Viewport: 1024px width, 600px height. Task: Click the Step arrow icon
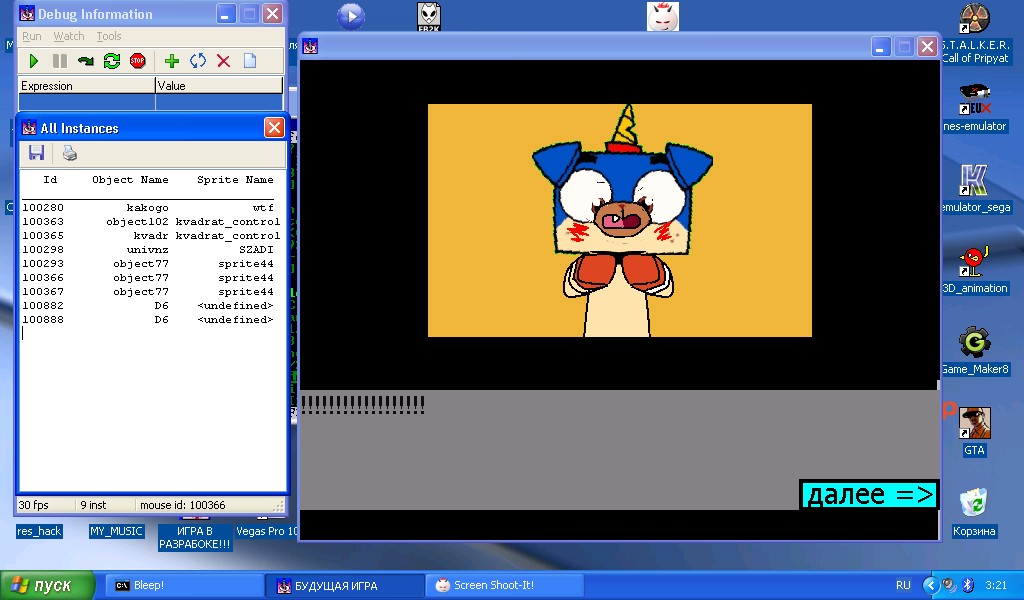[x=86, y=61]
